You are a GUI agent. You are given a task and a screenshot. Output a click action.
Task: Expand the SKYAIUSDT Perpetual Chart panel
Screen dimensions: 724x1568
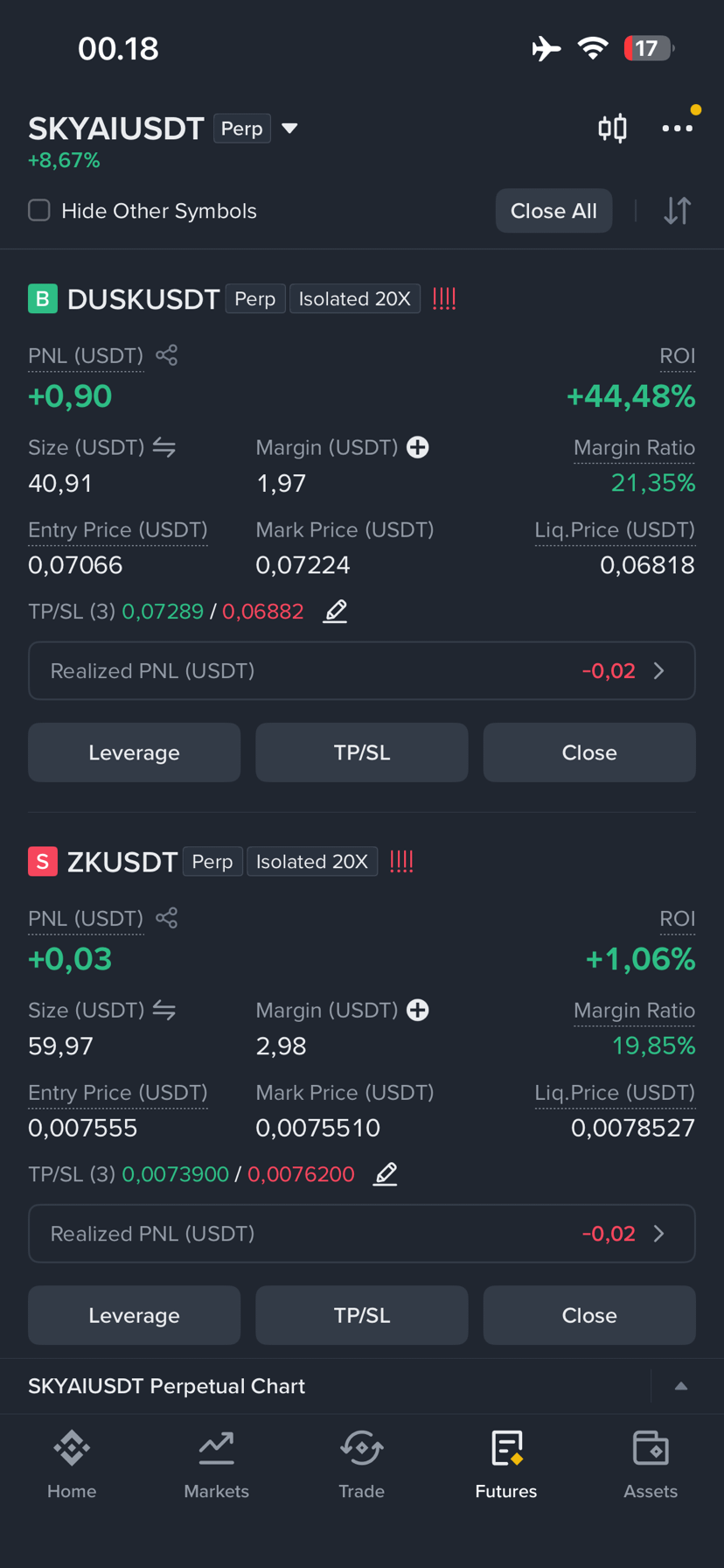(681, 1386)
